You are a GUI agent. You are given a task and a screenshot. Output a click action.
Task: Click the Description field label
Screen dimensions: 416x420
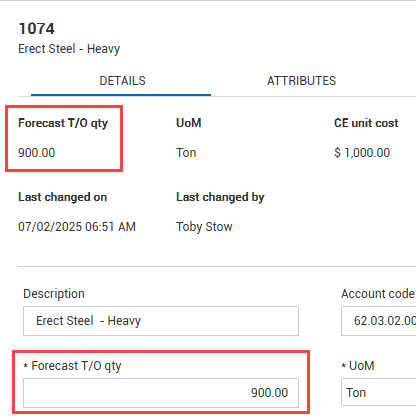coord(54,294)
